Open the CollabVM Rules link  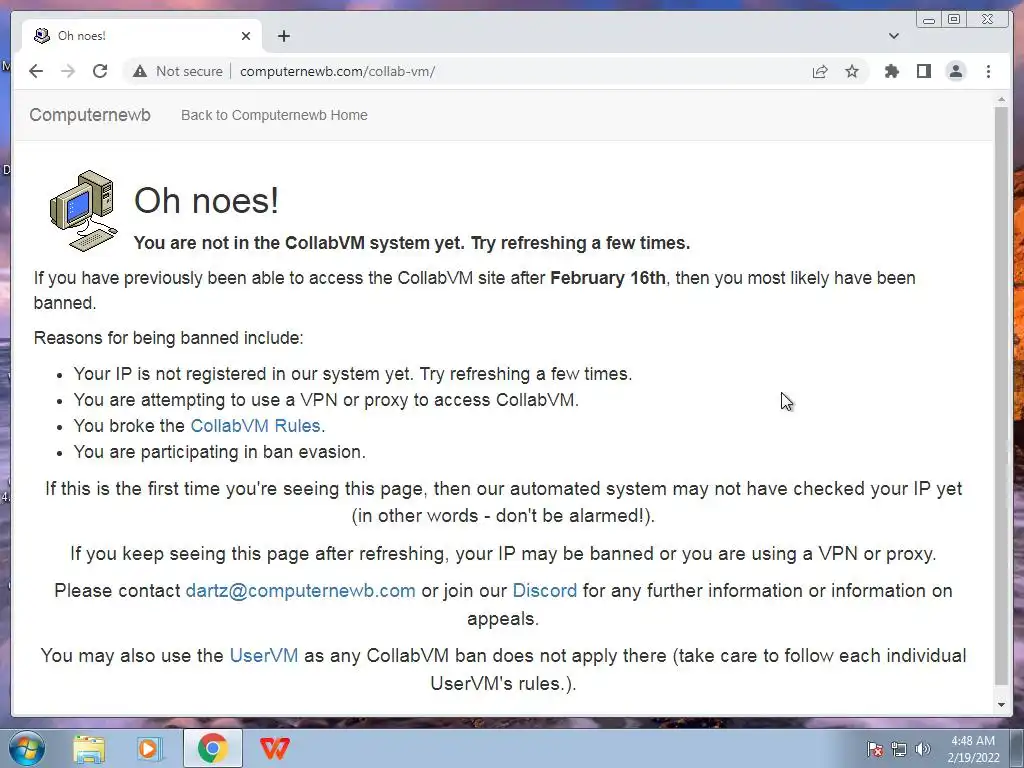255,426
